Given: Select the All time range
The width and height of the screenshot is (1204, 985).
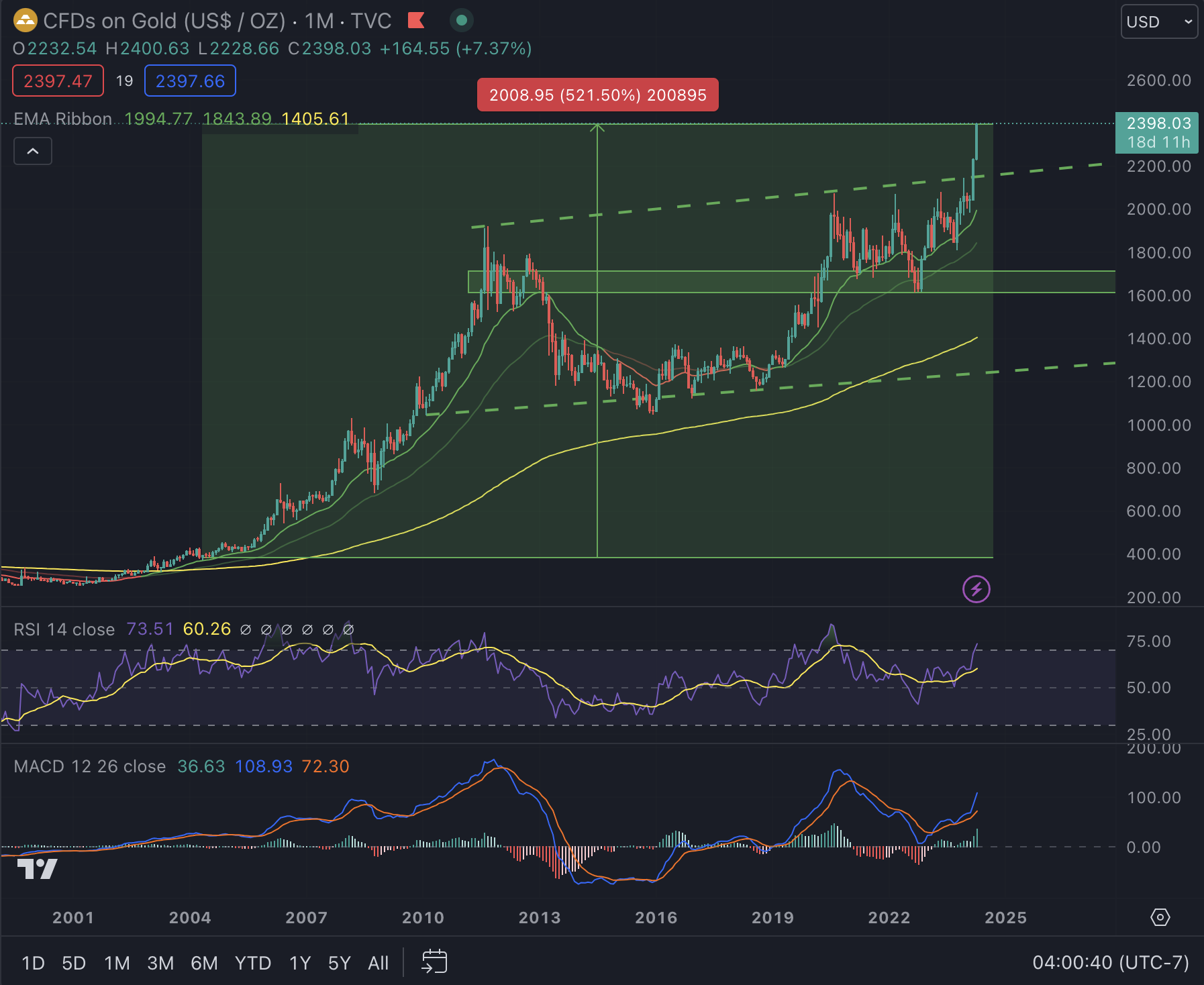Looking at the screenshot, I should point(379,963).
